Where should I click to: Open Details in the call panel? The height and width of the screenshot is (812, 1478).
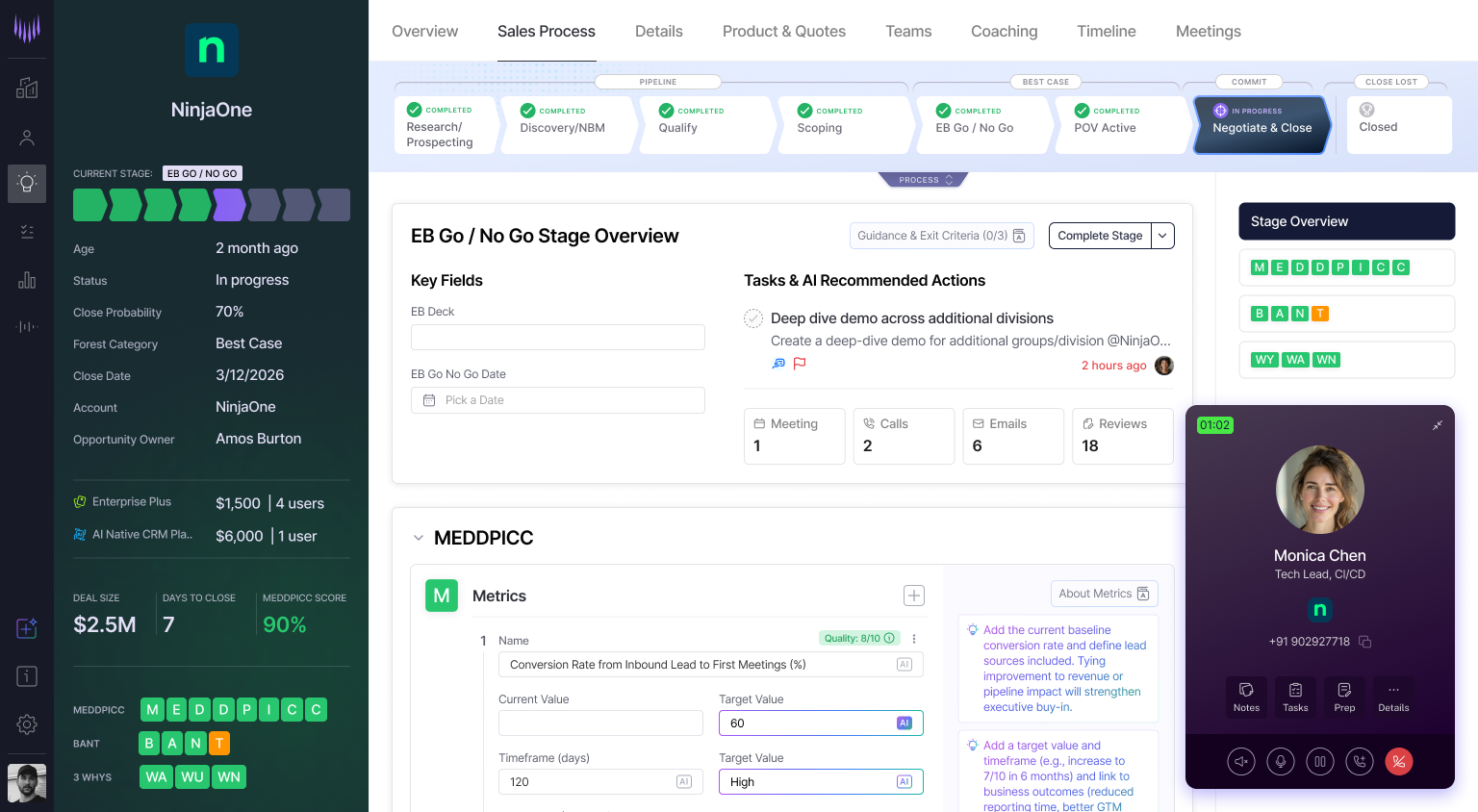click(1393, 697)
